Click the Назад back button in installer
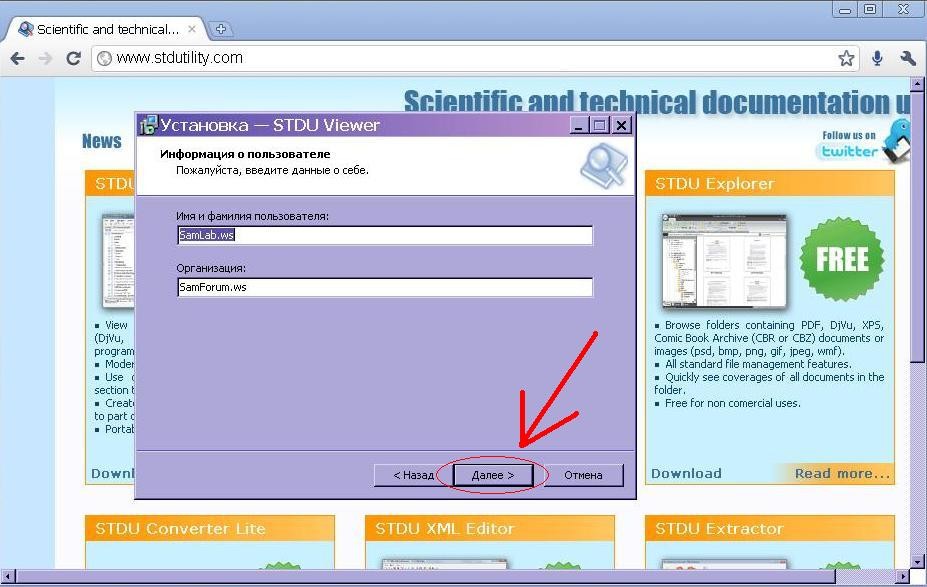Viewport: 927px width, 587px height. click(413, 475)
